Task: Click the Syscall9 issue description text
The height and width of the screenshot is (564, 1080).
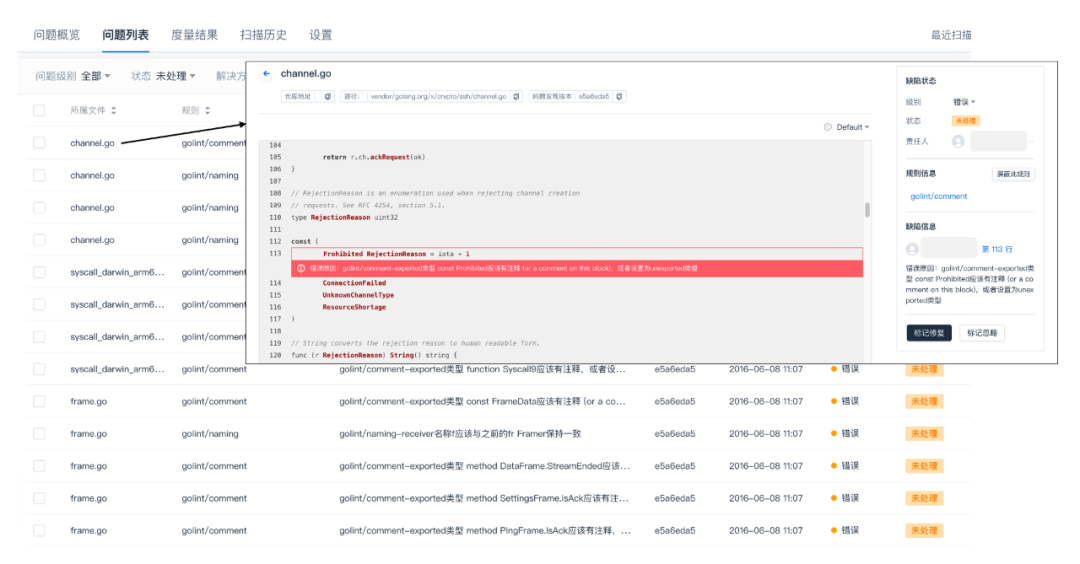Action: [x=481, y=369]
